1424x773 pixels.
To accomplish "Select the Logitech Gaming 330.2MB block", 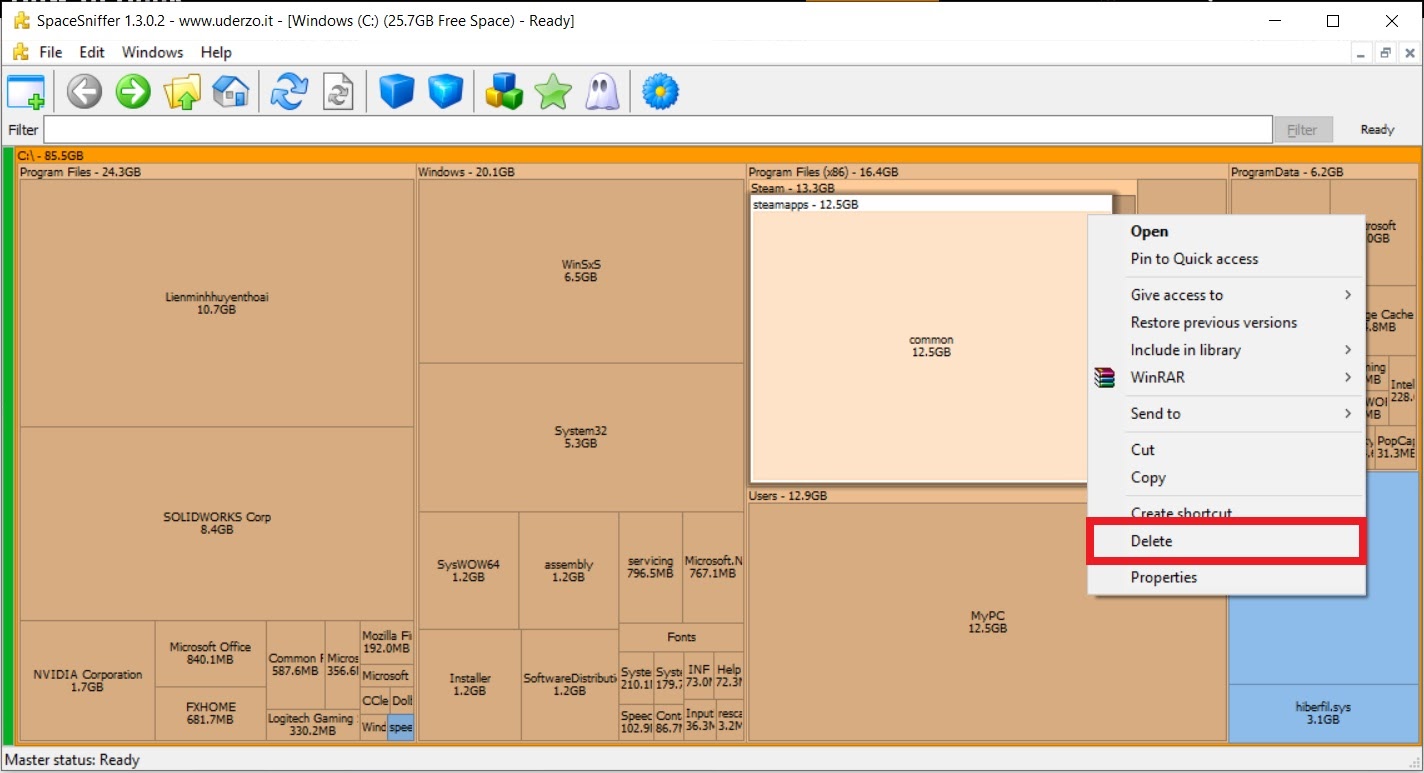I will (313, 725).
